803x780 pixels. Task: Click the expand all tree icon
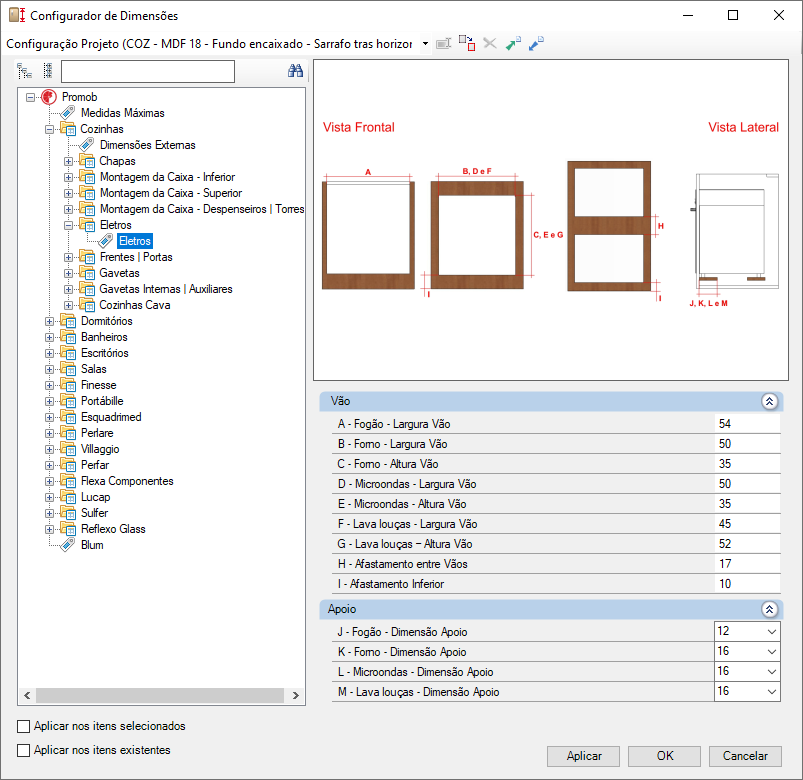[x=25, y=71]
